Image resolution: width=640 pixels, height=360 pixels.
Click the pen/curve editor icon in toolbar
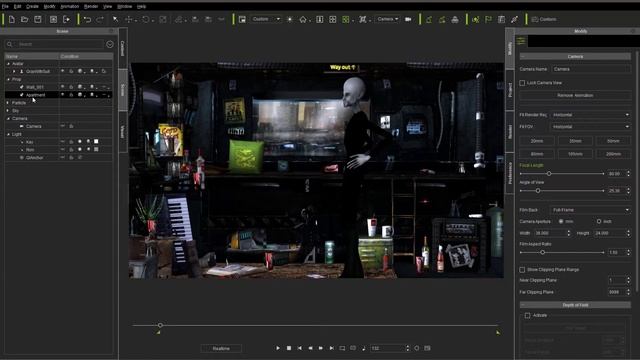coord(514,19)
